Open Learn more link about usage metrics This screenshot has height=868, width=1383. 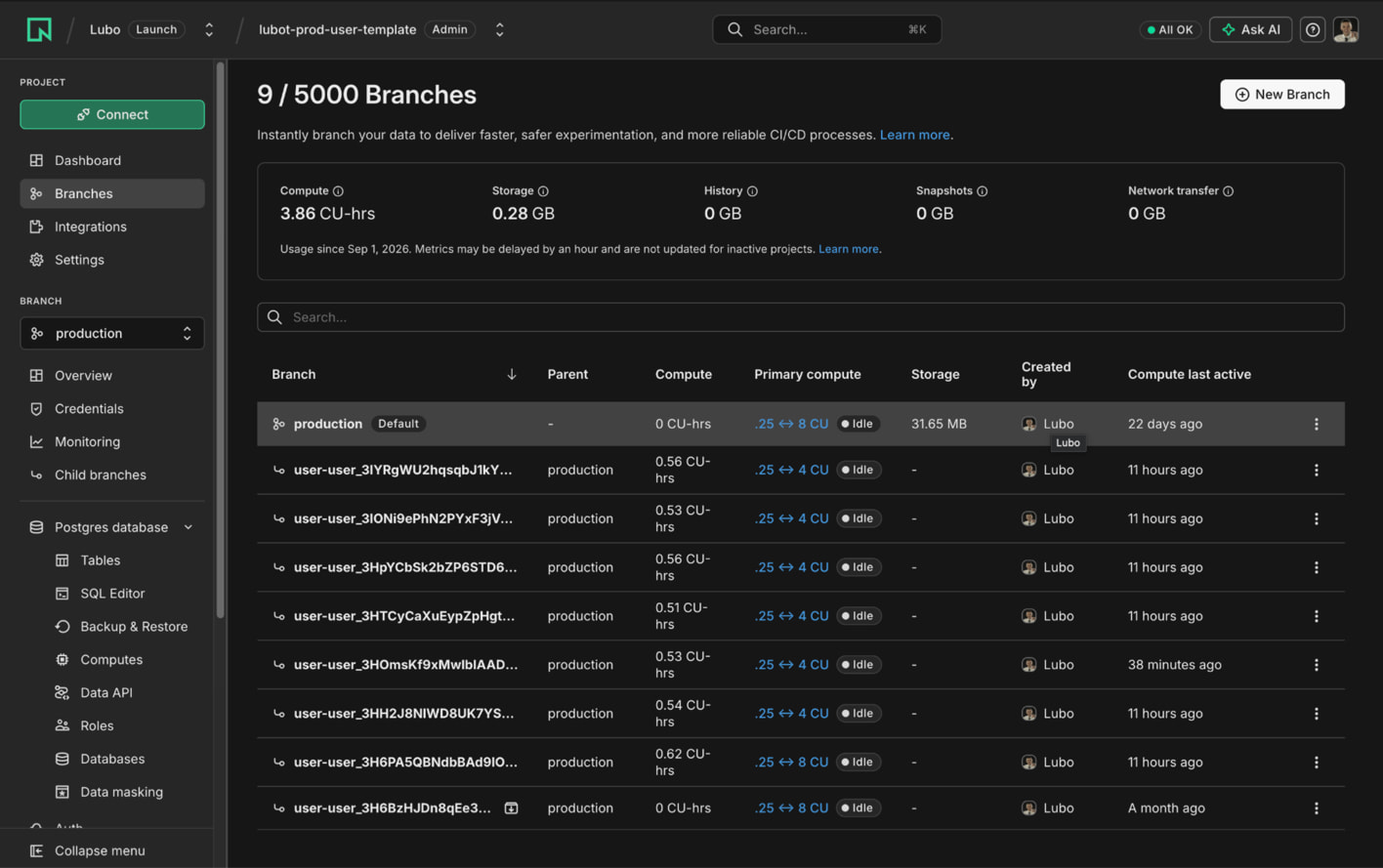tap(849, 249)
